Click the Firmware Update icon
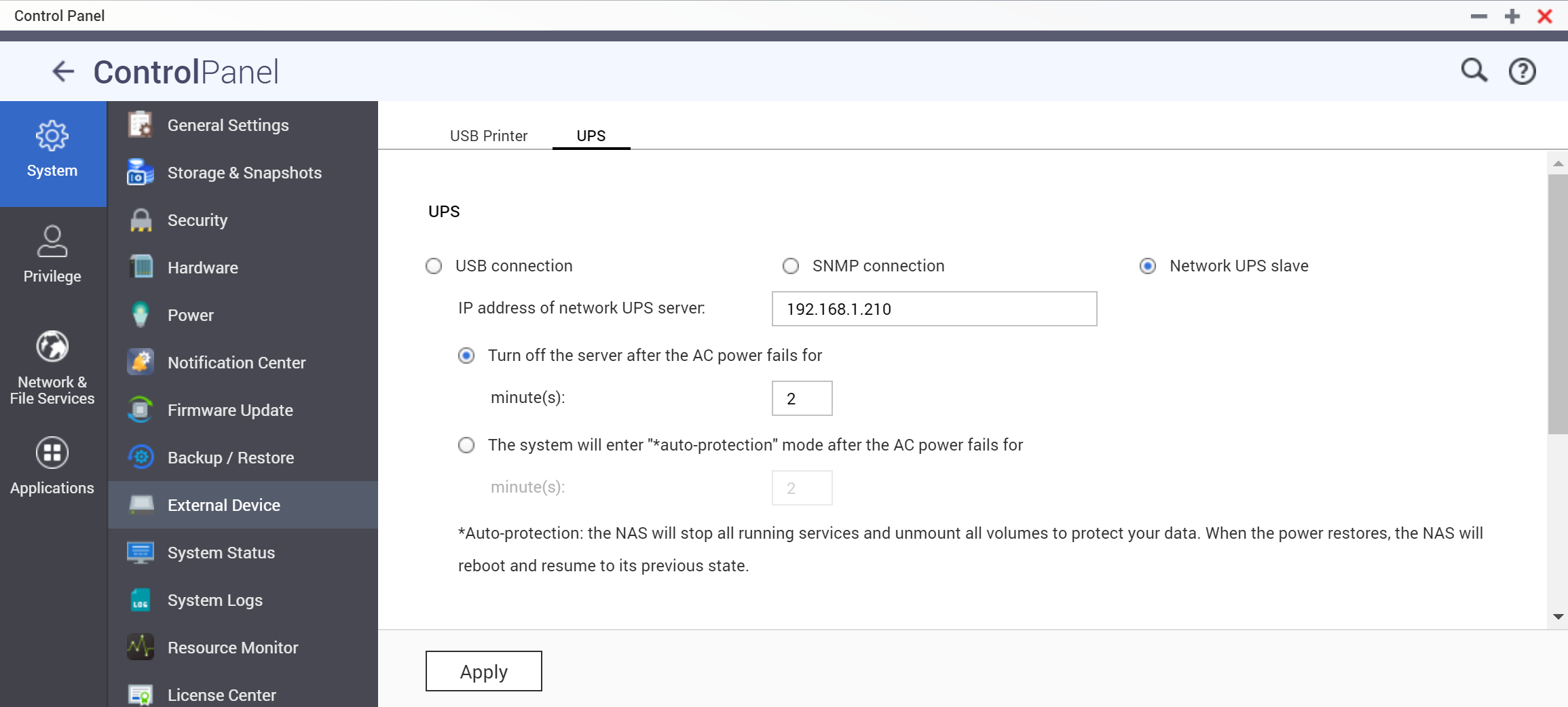This screenshot has height=707, width=1568. pos(141,410)
